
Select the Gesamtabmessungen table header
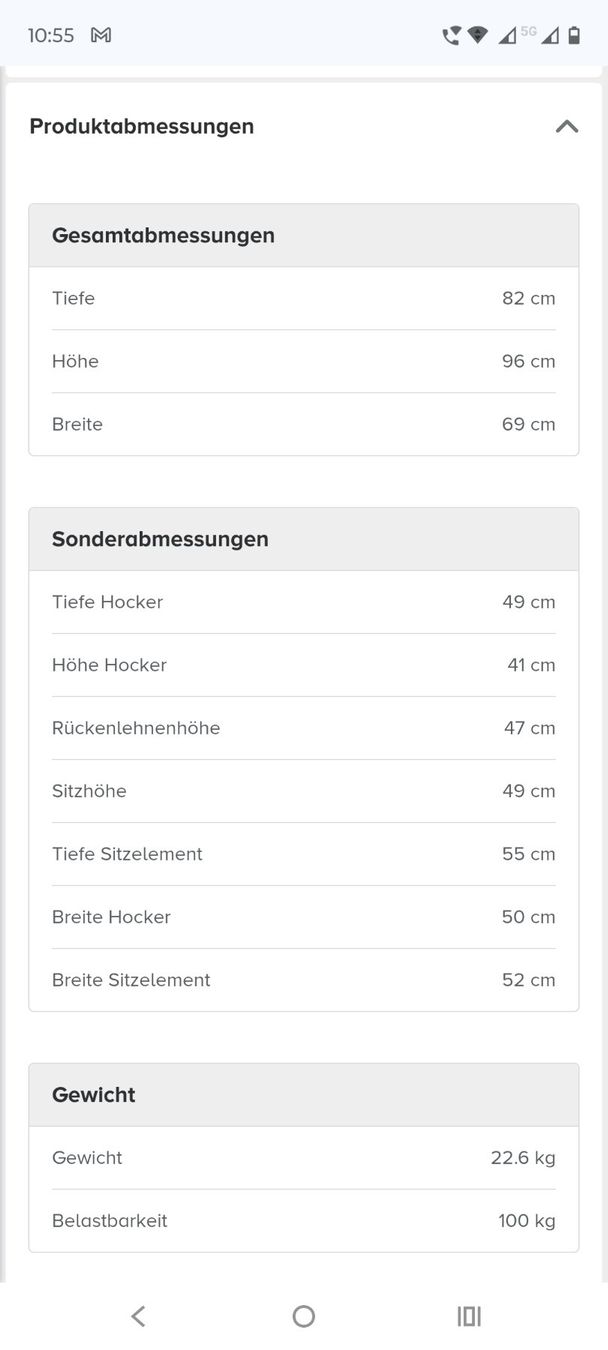pos(304,236)
